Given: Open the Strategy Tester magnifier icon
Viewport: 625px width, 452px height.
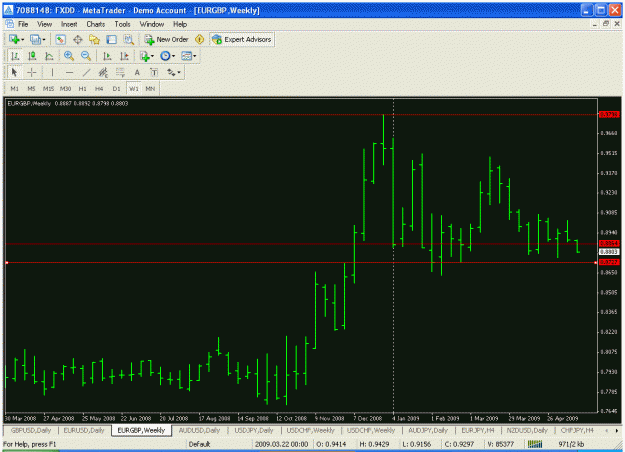Looking at the screenshot, I should point(128,39).
